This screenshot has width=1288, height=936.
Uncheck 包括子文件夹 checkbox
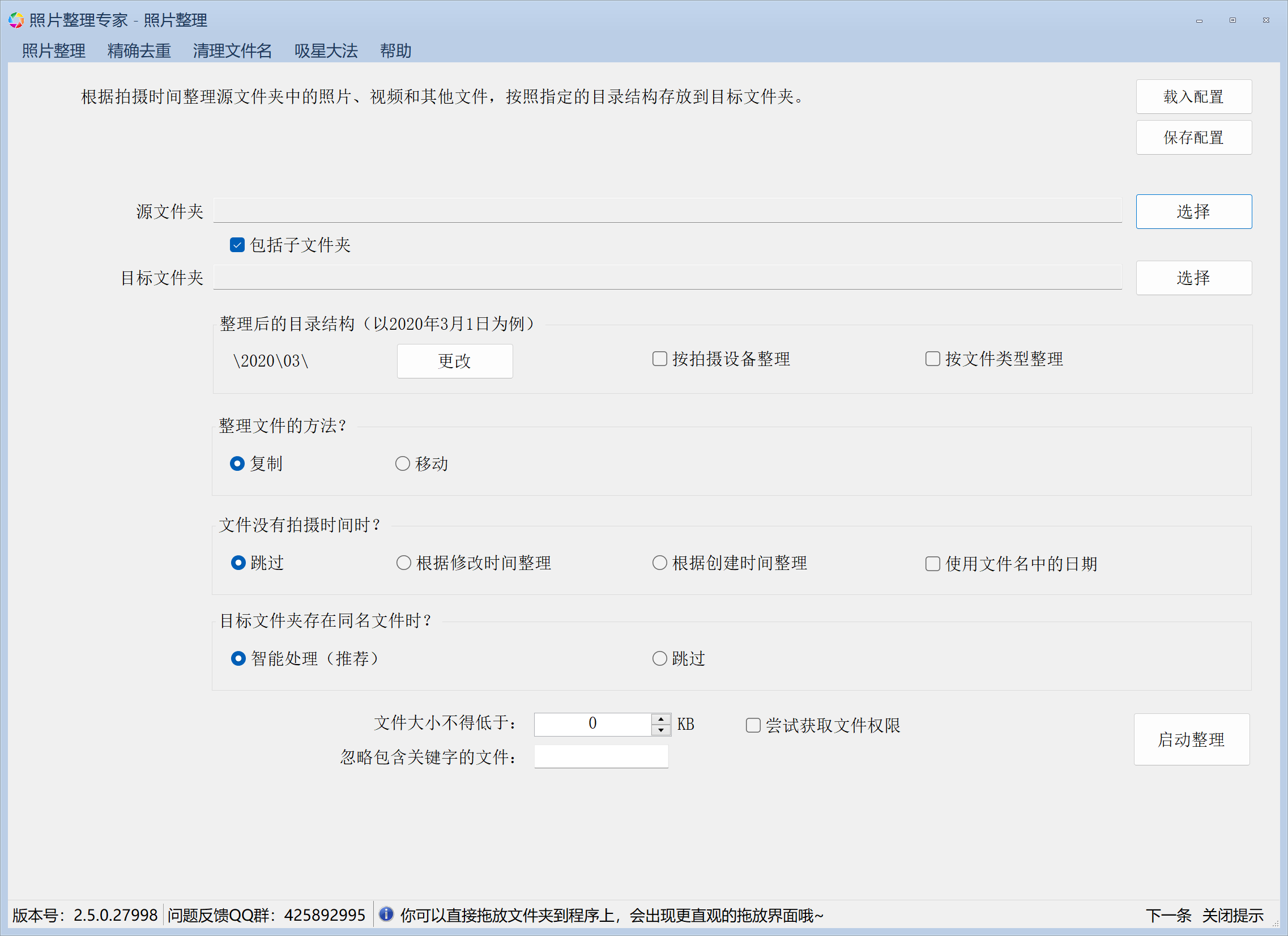pyautogui.click(x=237, y=245)
